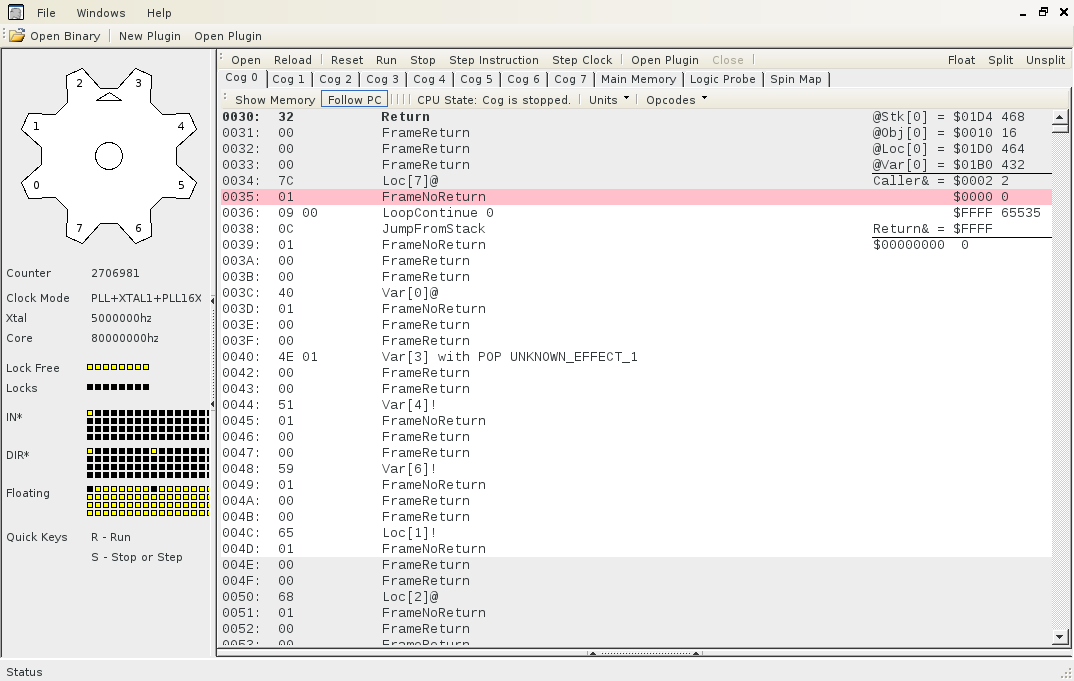Open the Opcodes dropdown
The height and width of the screenshot is (681, 1074).
[676, 100]
